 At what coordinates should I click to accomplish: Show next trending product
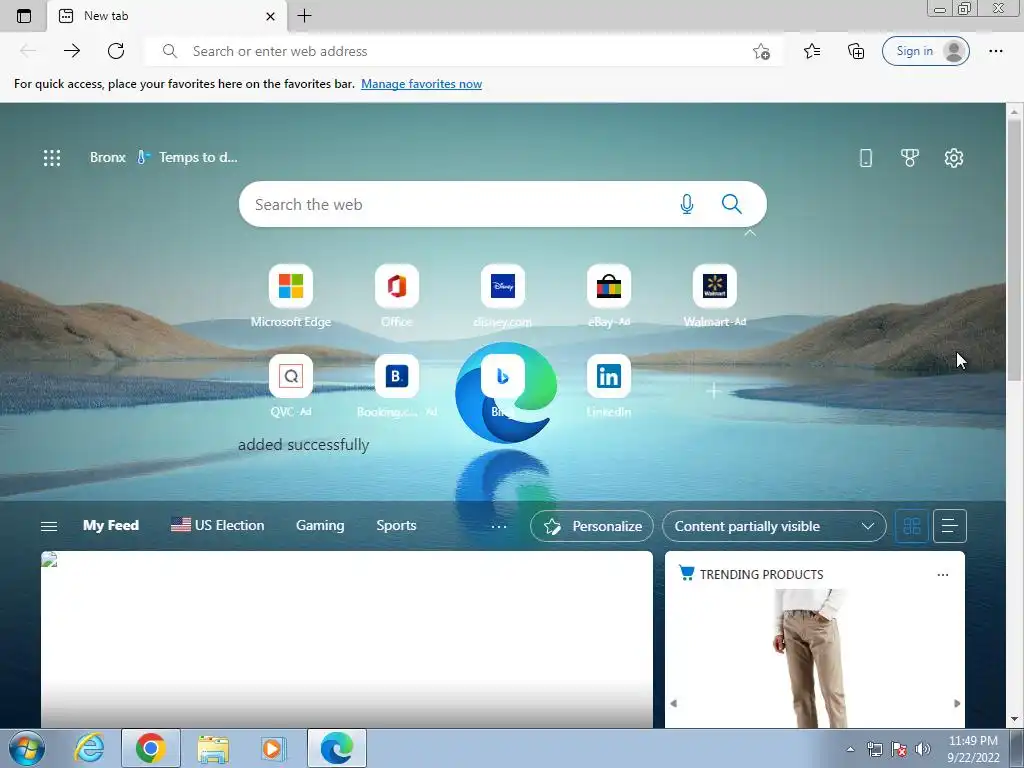coord(957,703)
